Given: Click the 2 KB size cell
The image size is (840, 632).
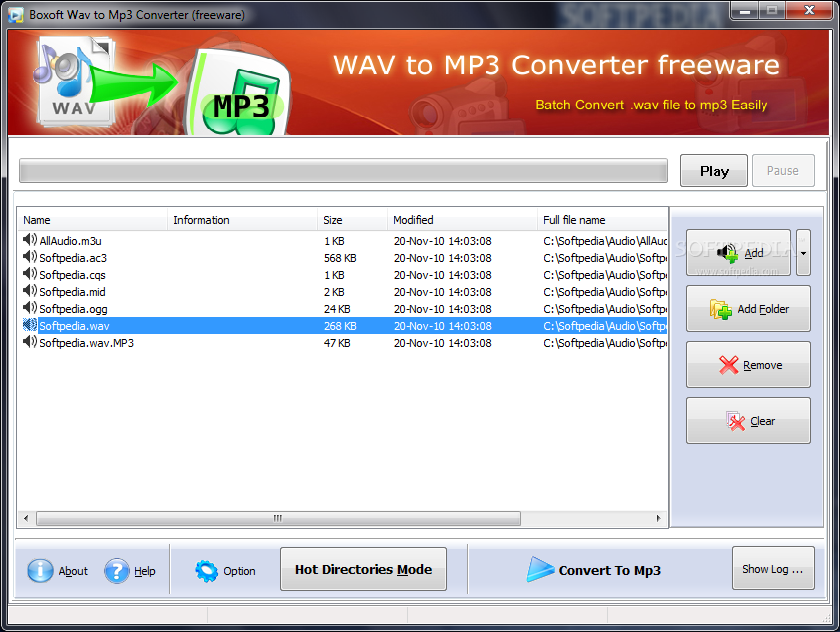Looking at the screenshot, I should click(x=334, y=292).
